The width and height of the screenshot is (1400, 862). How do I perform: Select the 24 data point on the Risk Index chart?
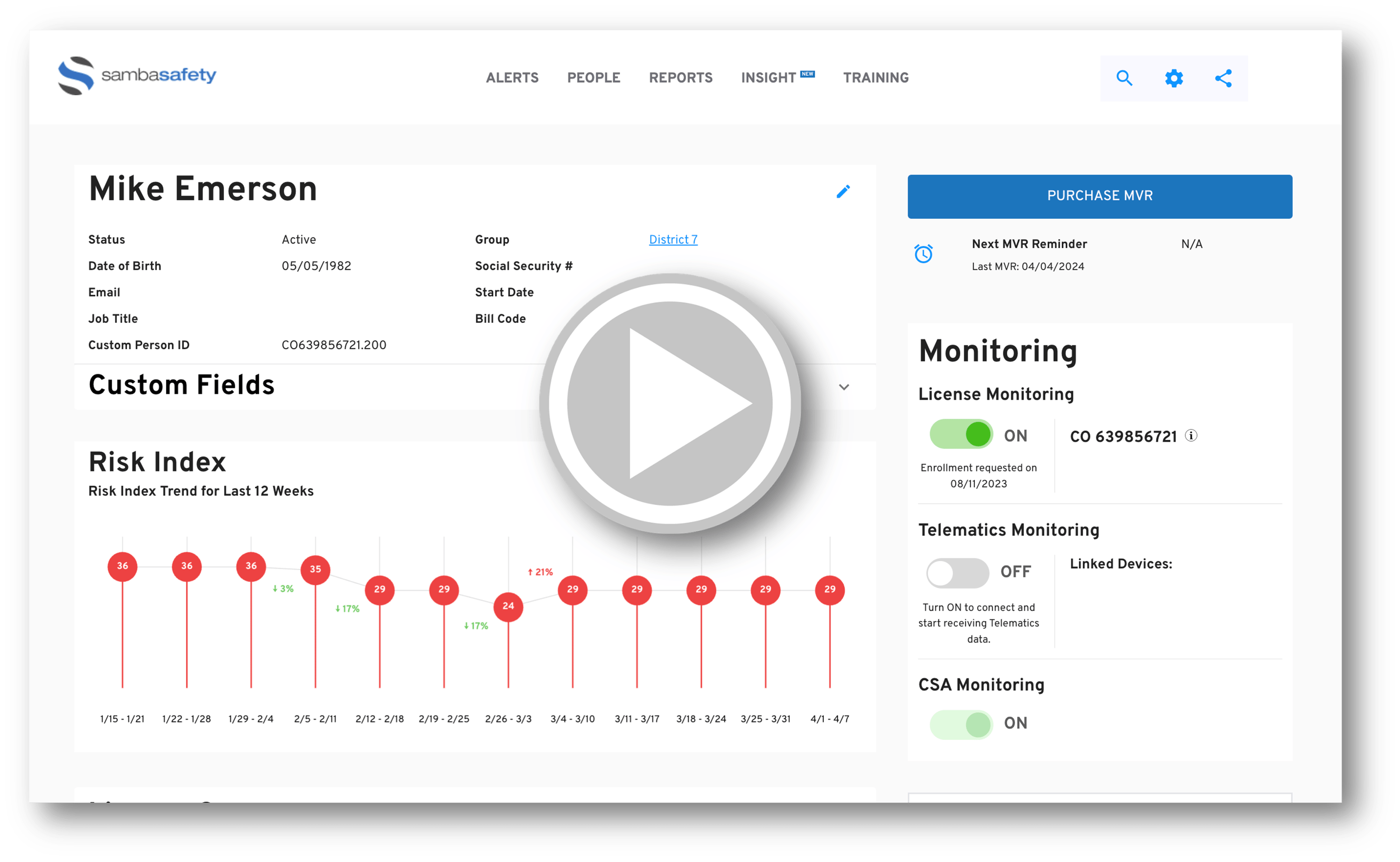(x=508, y=606)
